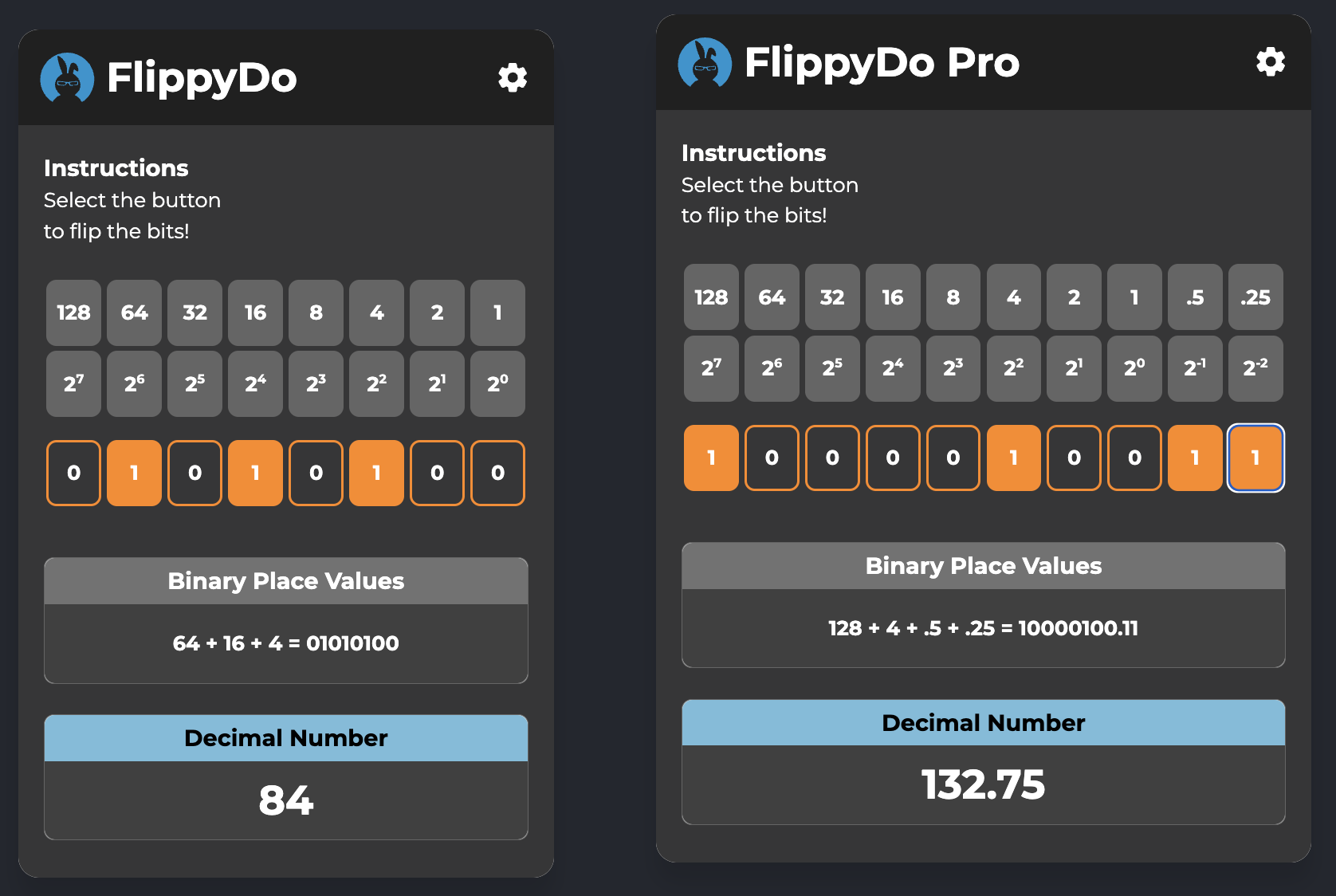Disable the .25 bit in FlippyDo Pro

[x=1255, y=458]
